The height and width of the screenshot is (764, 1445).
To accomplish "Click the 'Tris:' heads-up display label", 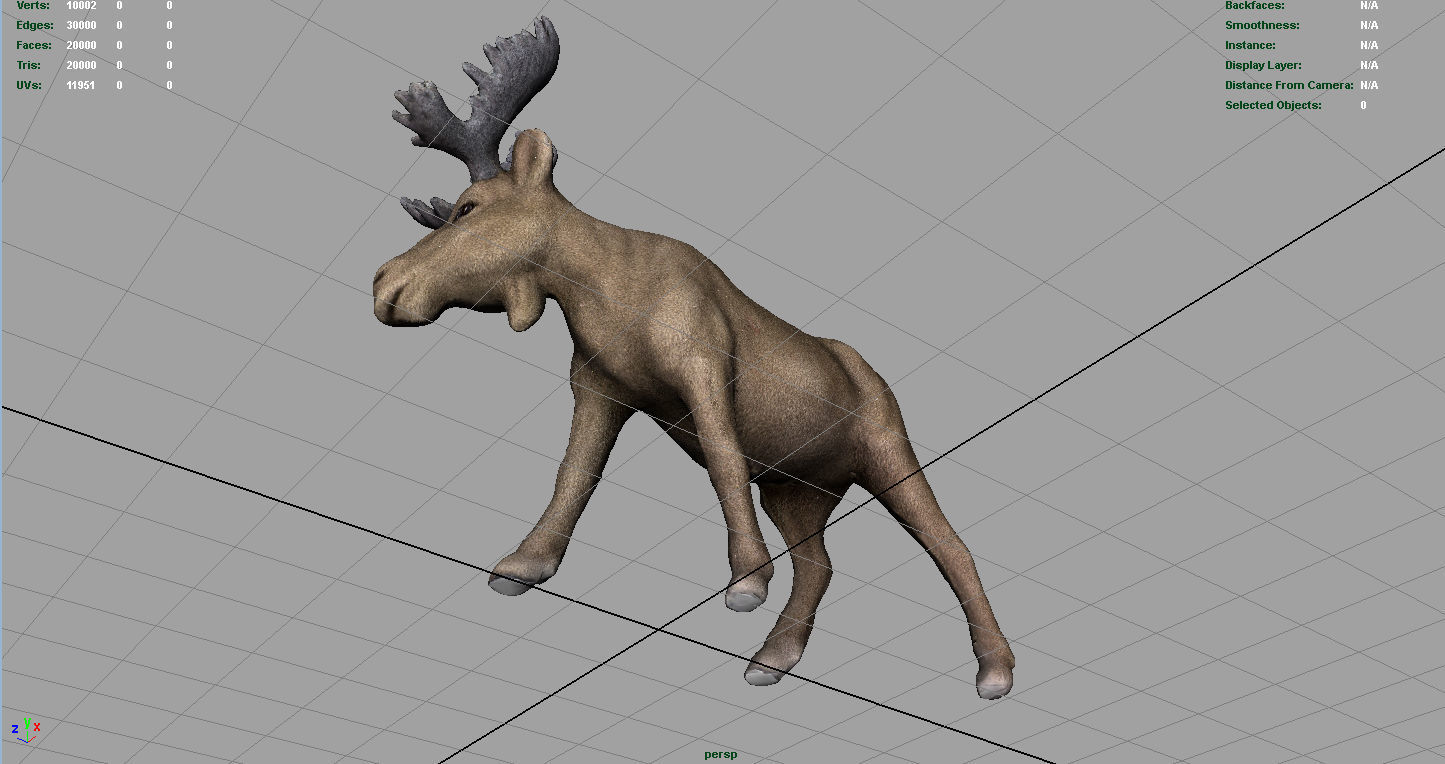I will point(29,65).
